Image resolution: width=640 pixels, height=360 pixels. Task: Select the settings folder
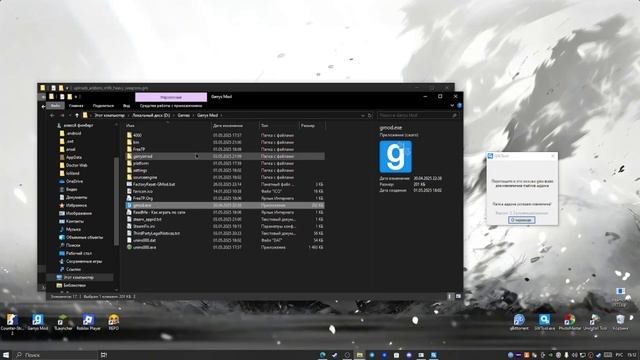[x=225, y=170]
